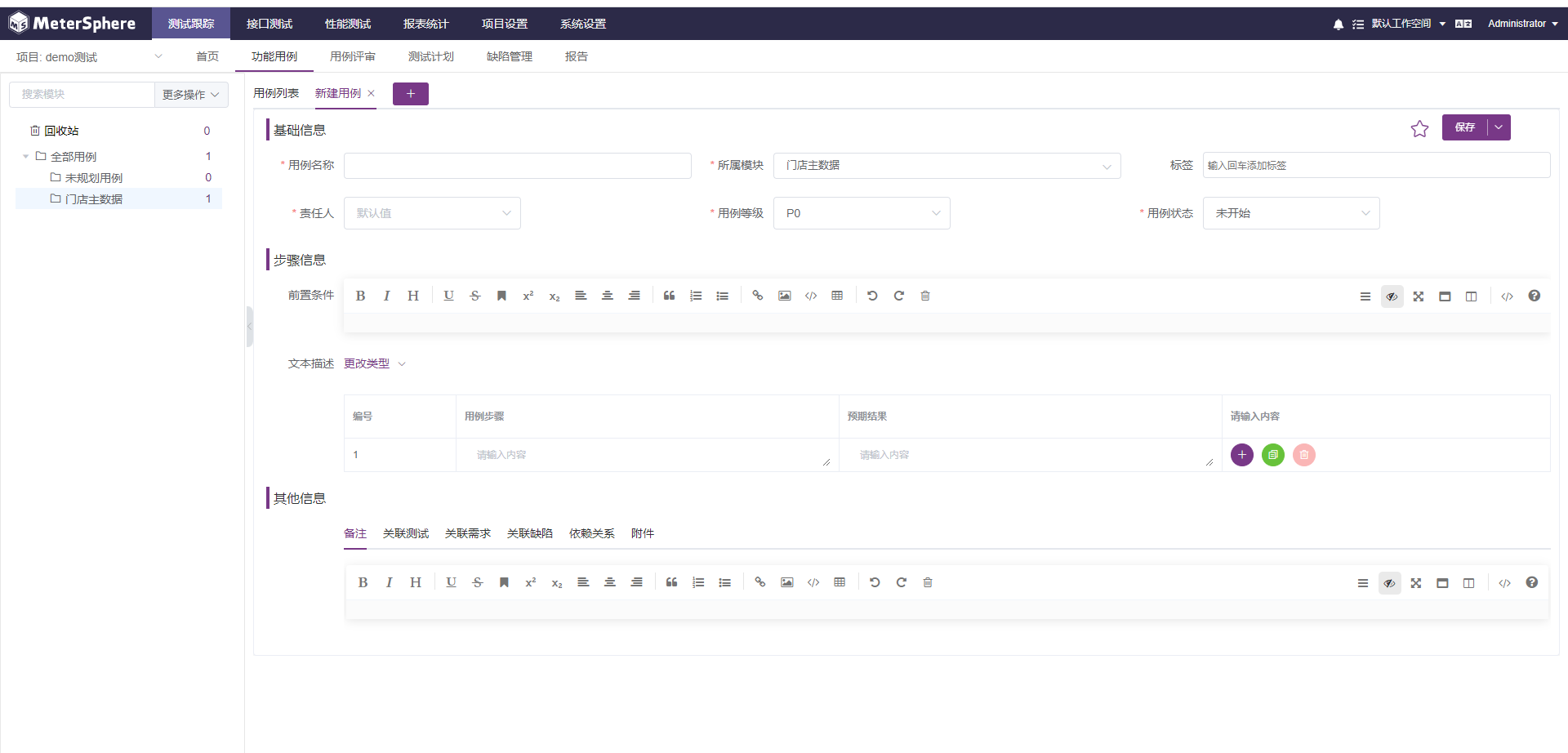This screenshot has width=1568, height=753.
Task: Apply italic in the 前置条件 editor
Action: 386,296
